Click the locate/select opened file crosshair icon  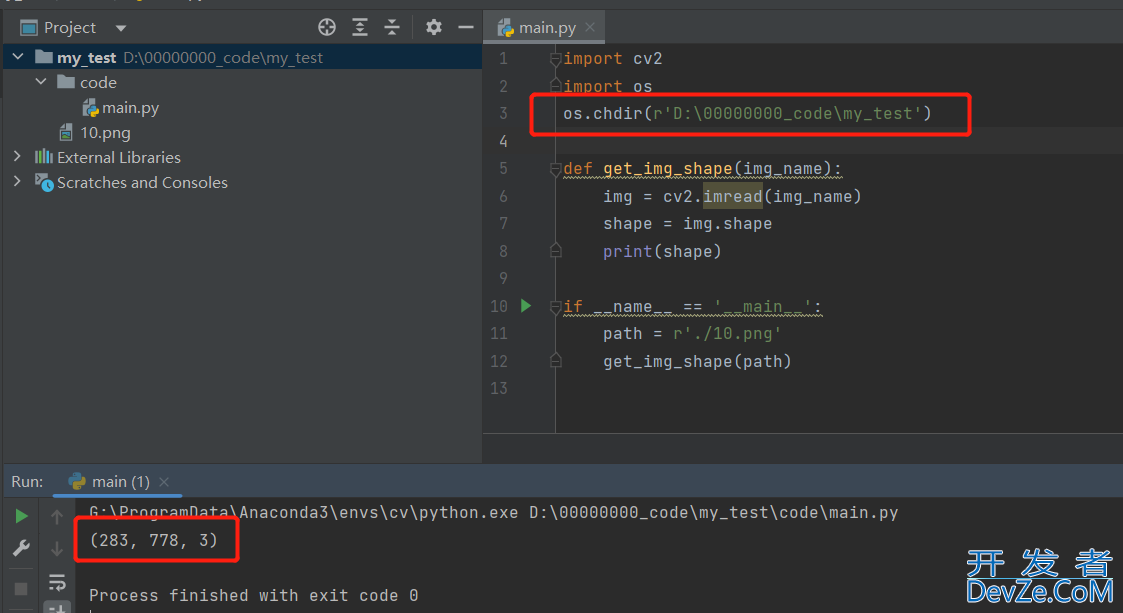pyautogui.click(x=327, y=27)
